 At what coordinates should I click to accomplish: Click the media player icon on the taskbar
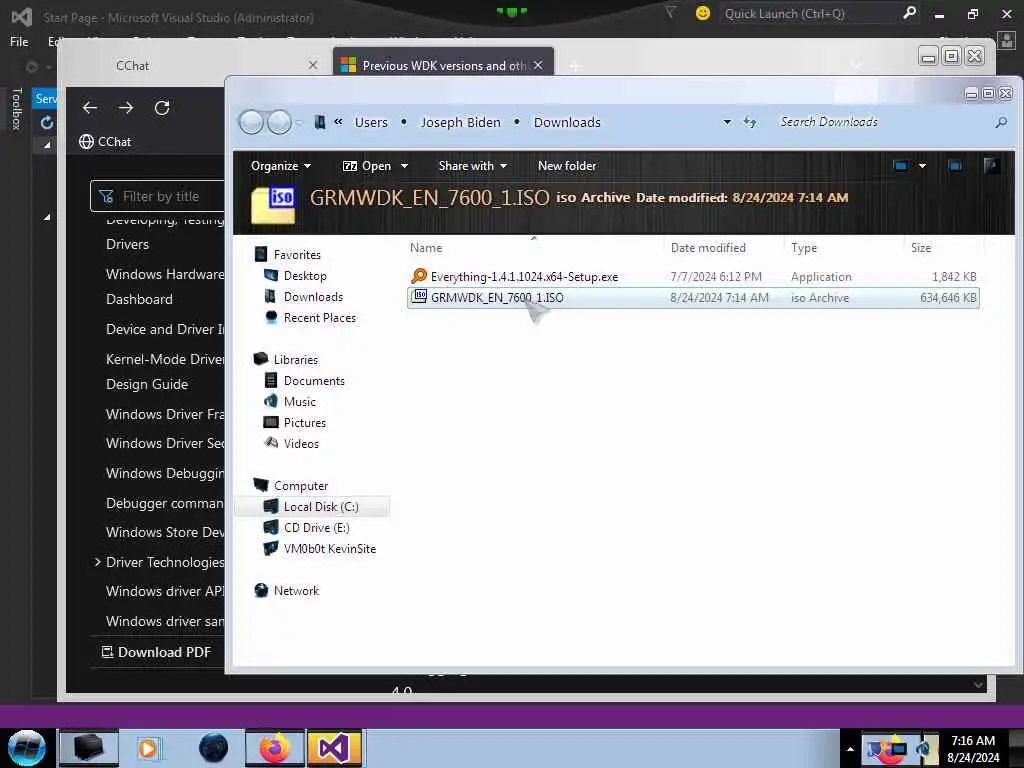pos(148,748)
